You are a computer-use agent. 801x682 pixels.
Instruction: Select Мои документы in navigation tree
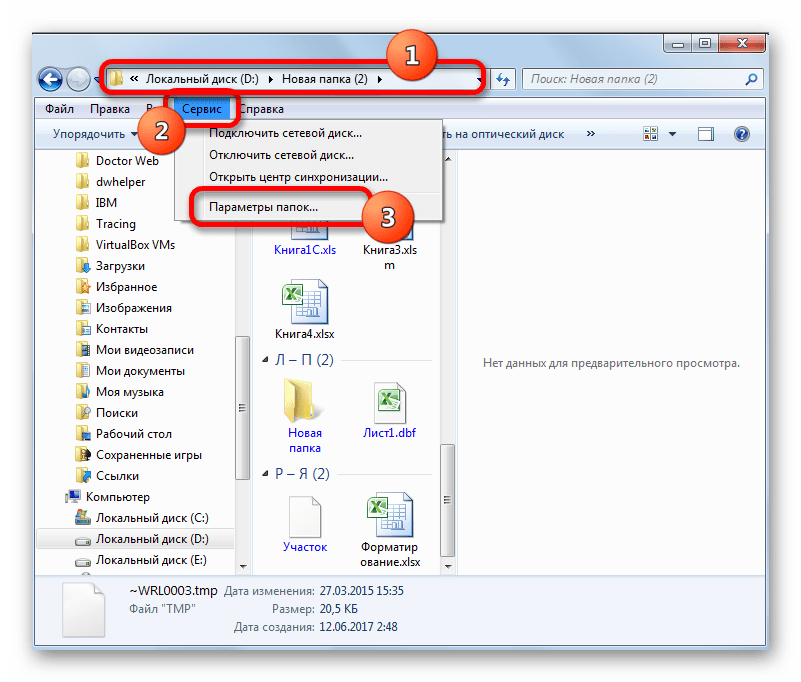(x=140, y=371)
